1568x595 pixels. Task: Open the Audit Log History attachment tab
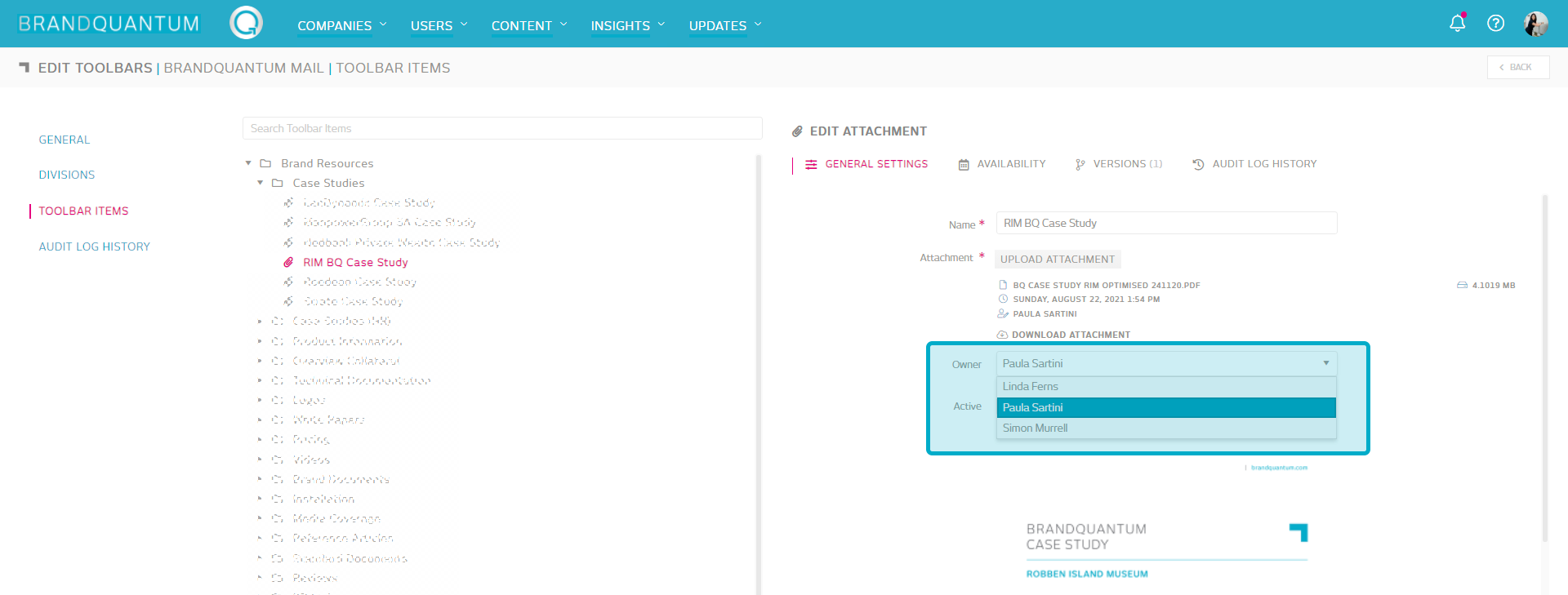coord(1254,164)
